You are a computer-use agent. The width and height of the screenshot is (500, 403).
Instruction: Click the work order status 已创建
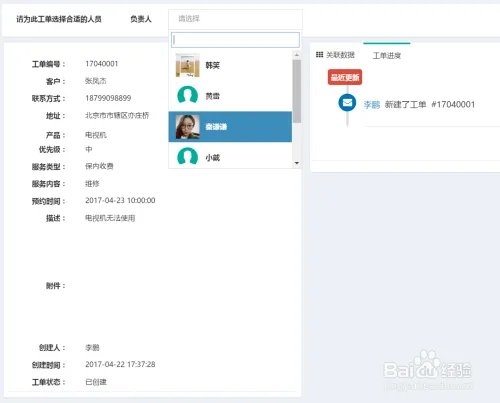pyautogui.click(x=96, y=382)
